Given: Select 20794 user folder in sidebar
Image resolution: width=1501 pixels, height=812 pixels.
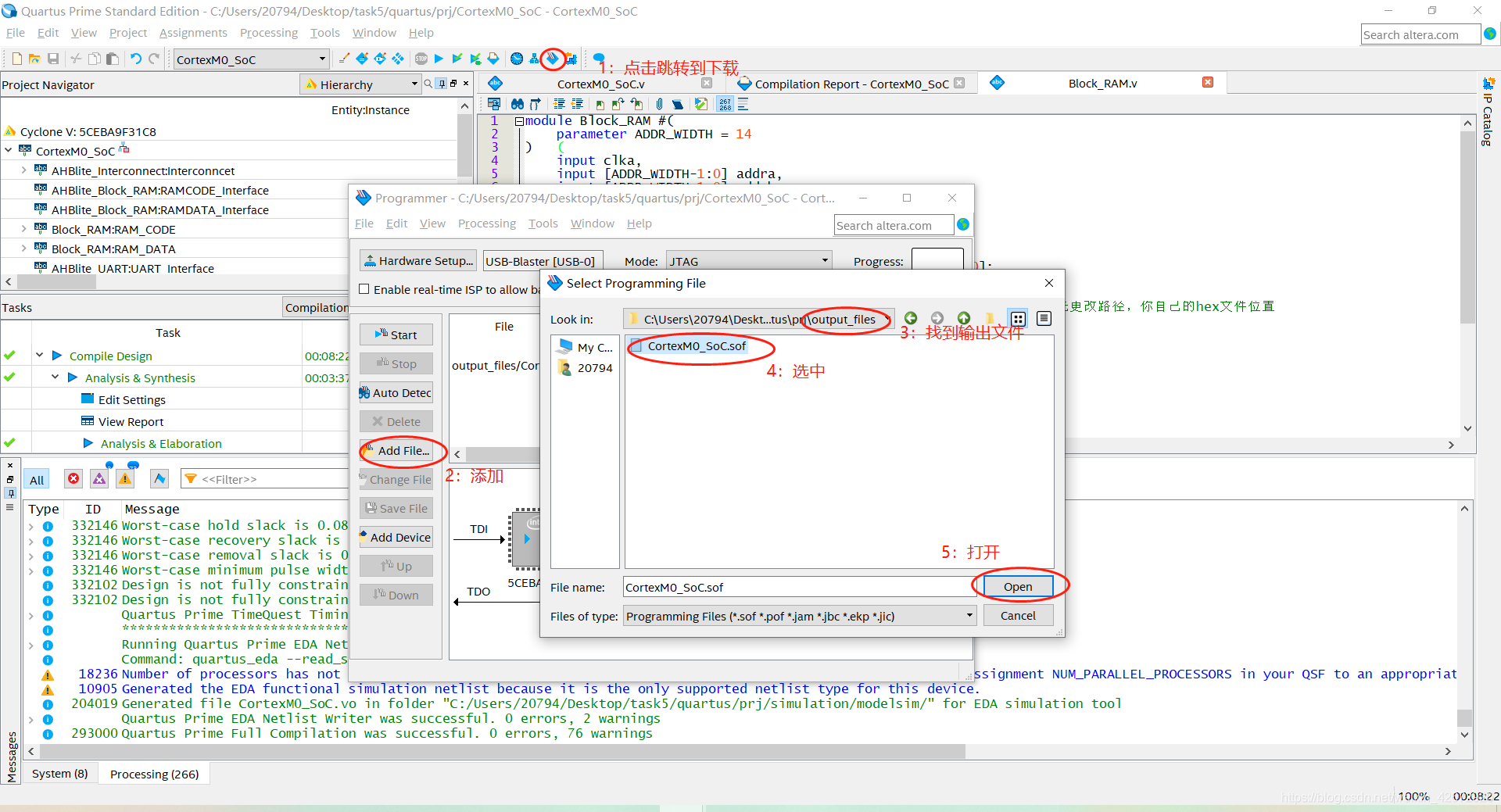Looking at the screenshot, I should [586, 368].
